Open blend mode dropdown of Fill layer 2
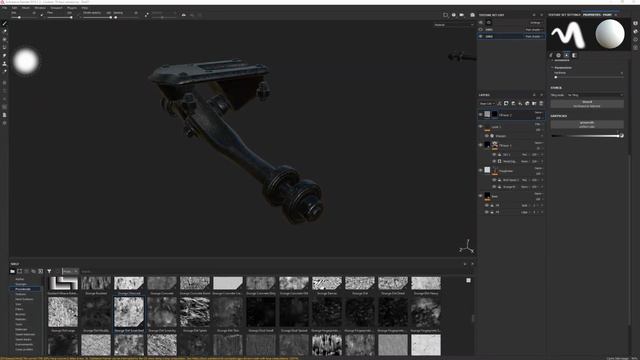 tap(538, 113)
